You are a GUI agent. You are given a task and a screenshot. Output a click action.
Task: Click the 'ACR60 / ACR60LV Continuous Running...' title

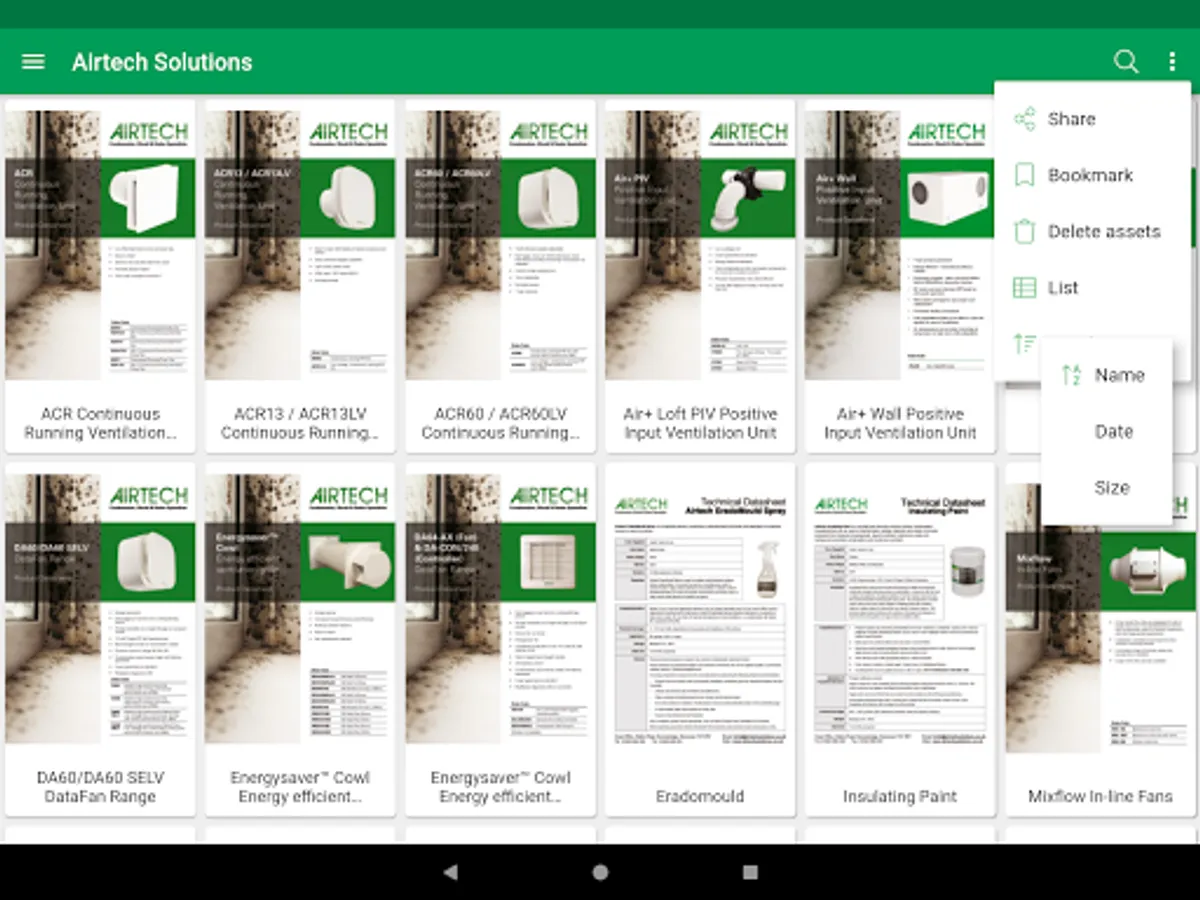pos(500,423)
